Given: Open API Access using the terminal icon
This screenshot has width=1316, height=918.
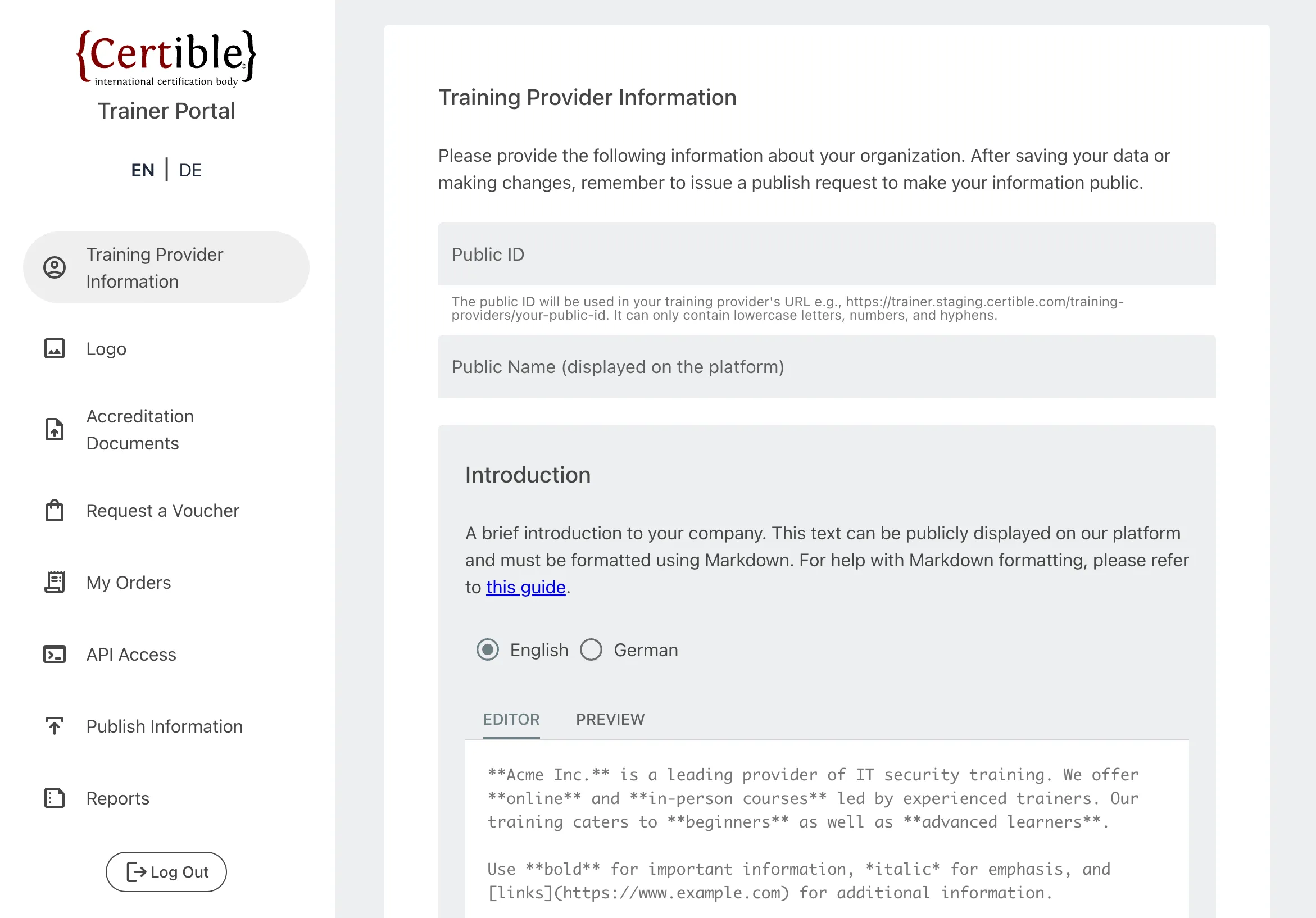Looking at the screenshot, I should click(x=55, y=654).
